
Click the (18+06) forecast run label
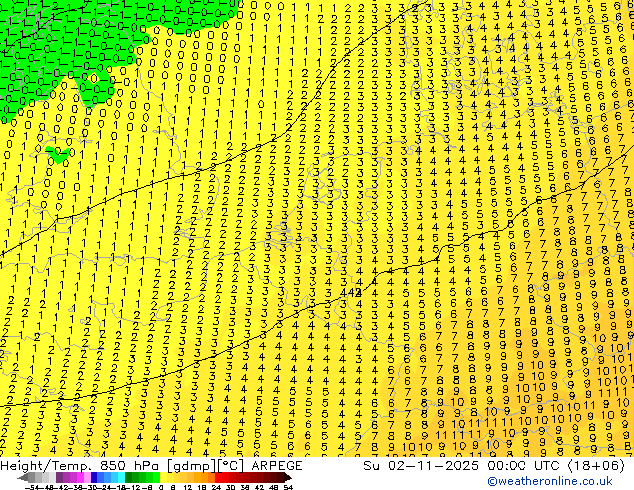coord(596,466)
